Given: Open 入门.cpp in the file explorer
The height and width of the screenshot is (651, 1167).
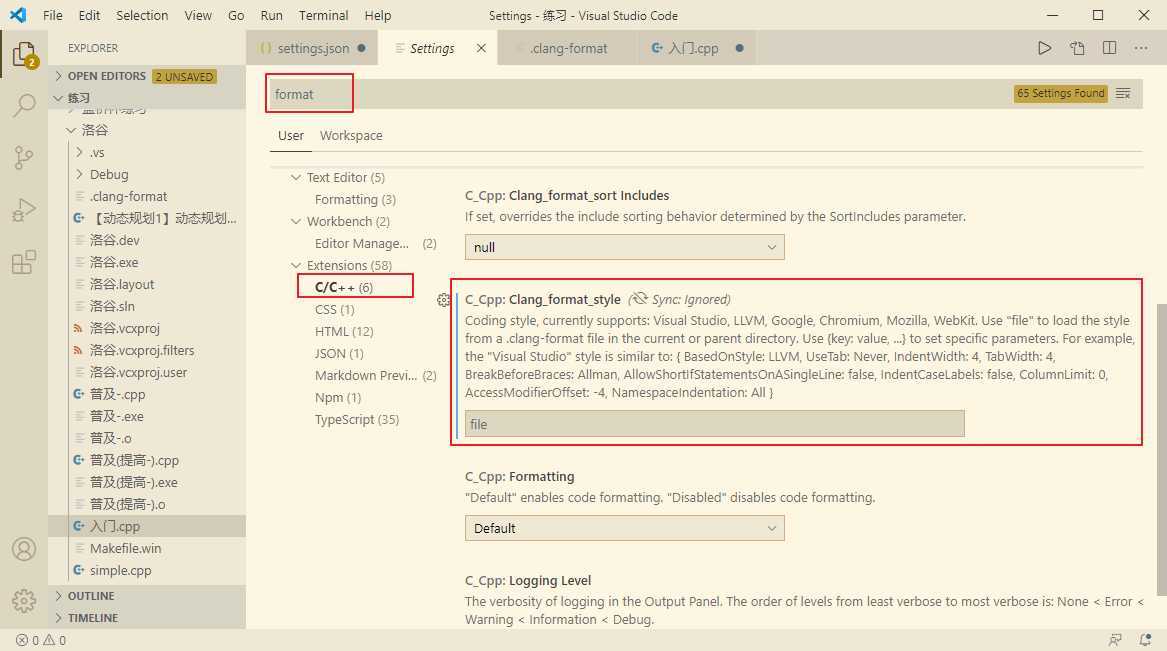Looking at the screenshot, I should [x=147, y=527].
